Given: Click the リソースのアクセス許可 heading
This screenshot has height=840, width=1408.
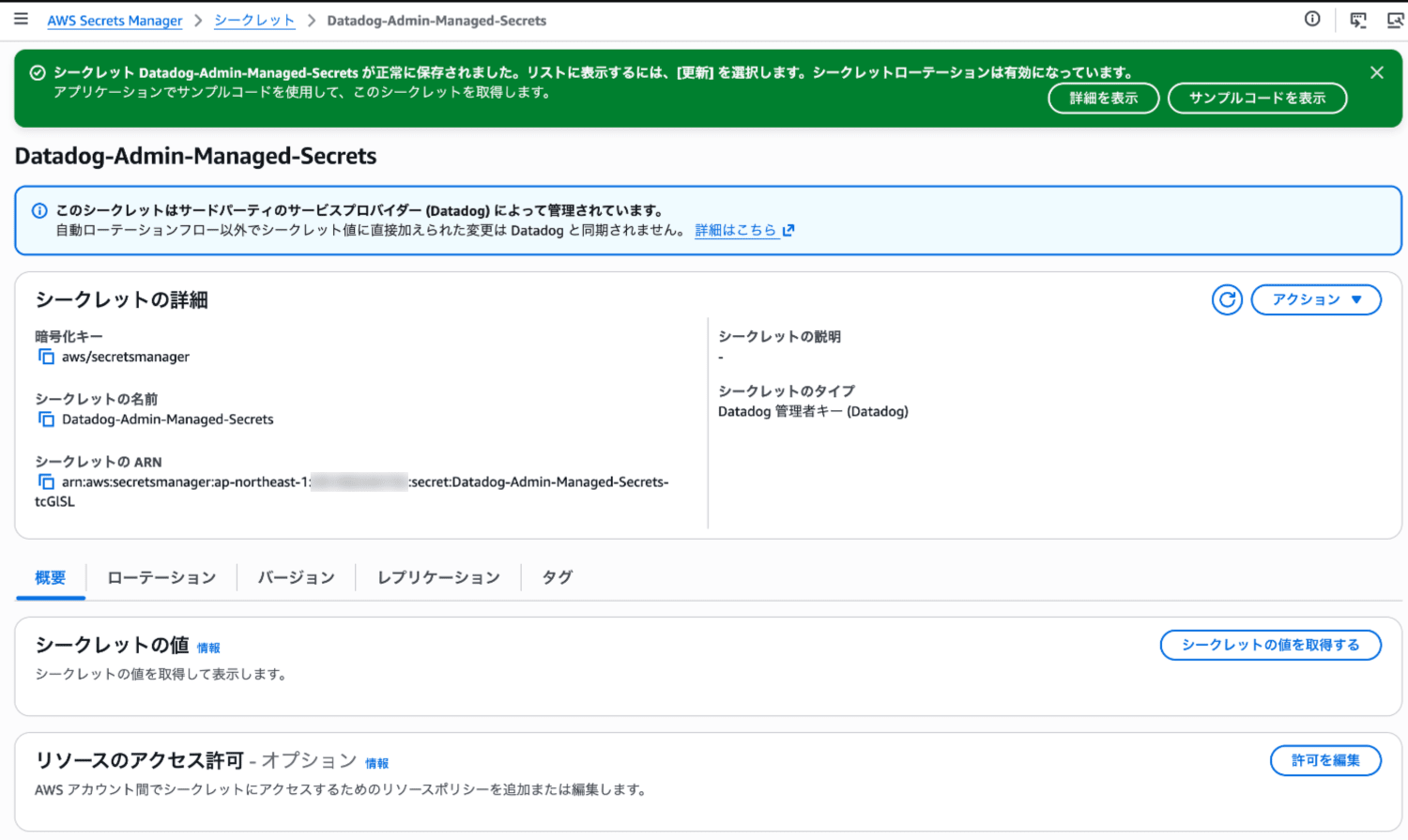Looking at the screenshot, I should (x=140, y=760).
